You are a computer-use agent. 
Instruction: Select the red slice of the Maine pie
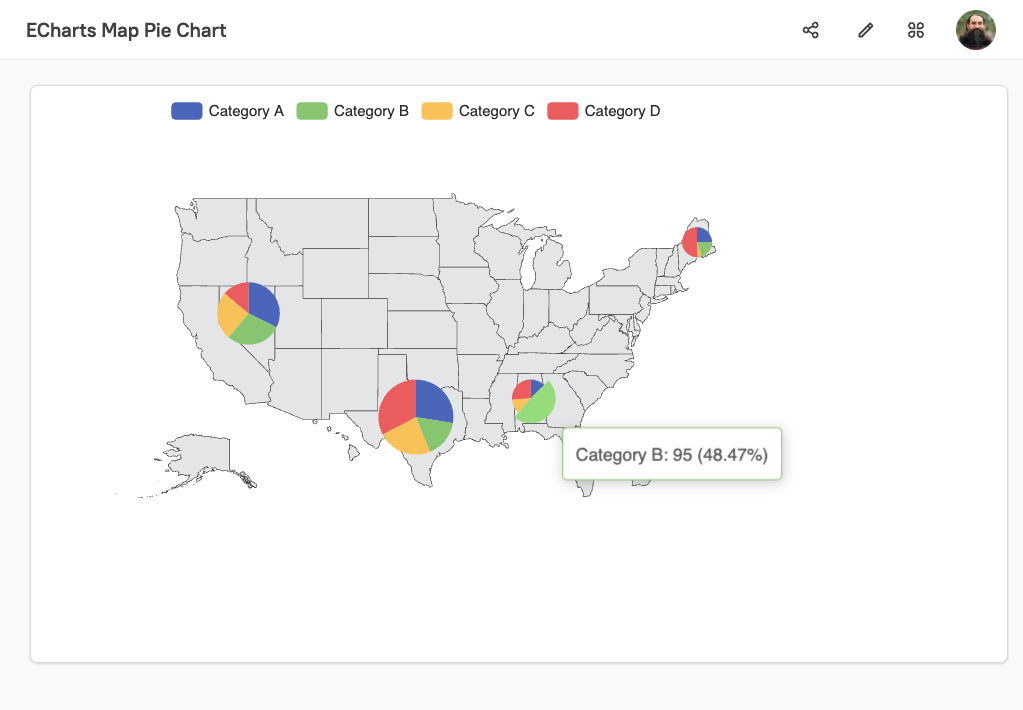[x=689, y=243]
